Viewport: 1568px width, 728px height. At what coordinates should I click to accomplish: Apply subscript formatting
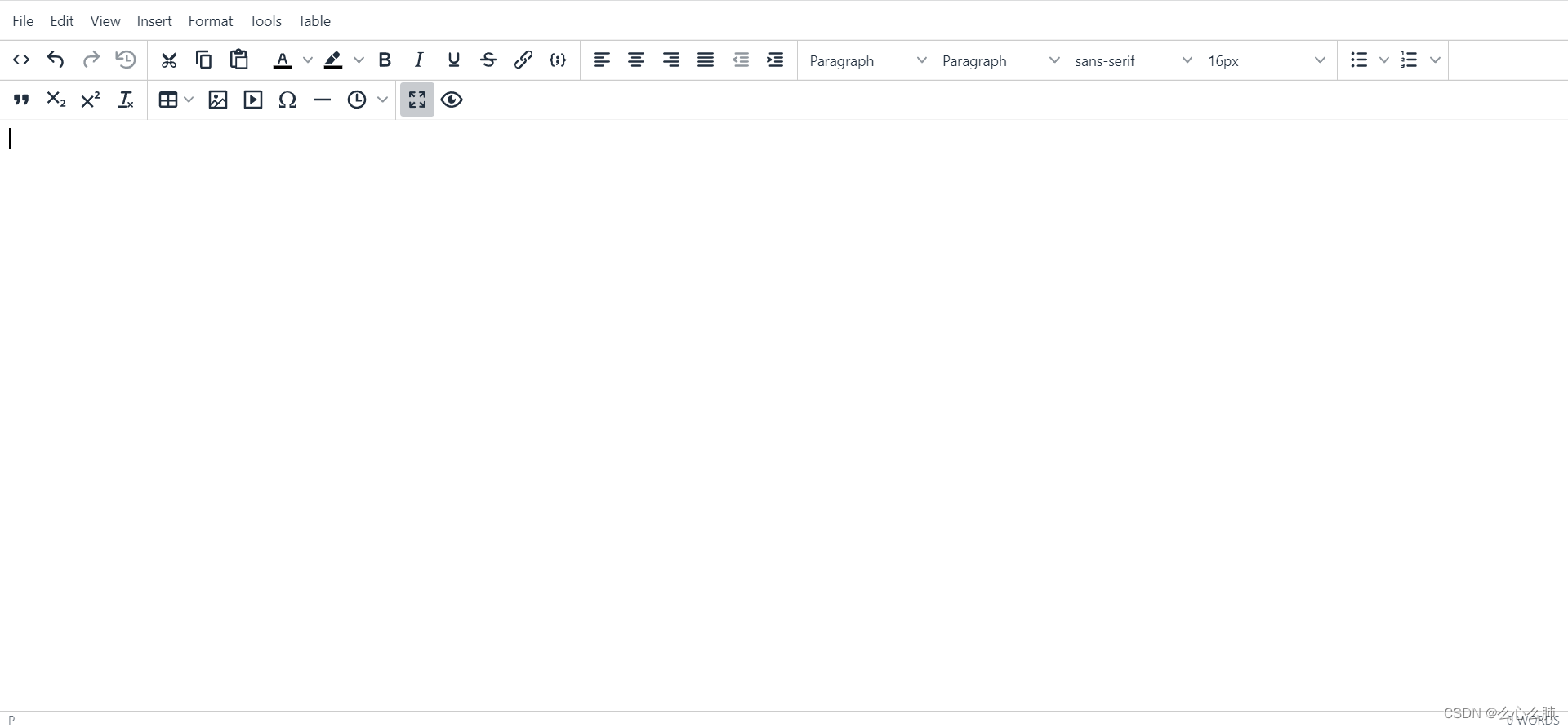[56, 100]
